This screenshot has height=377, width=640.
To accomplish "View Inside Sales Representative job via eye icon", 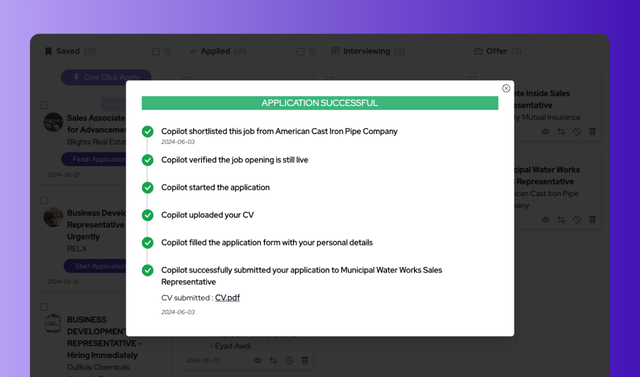I will click(x=545, y=131).
